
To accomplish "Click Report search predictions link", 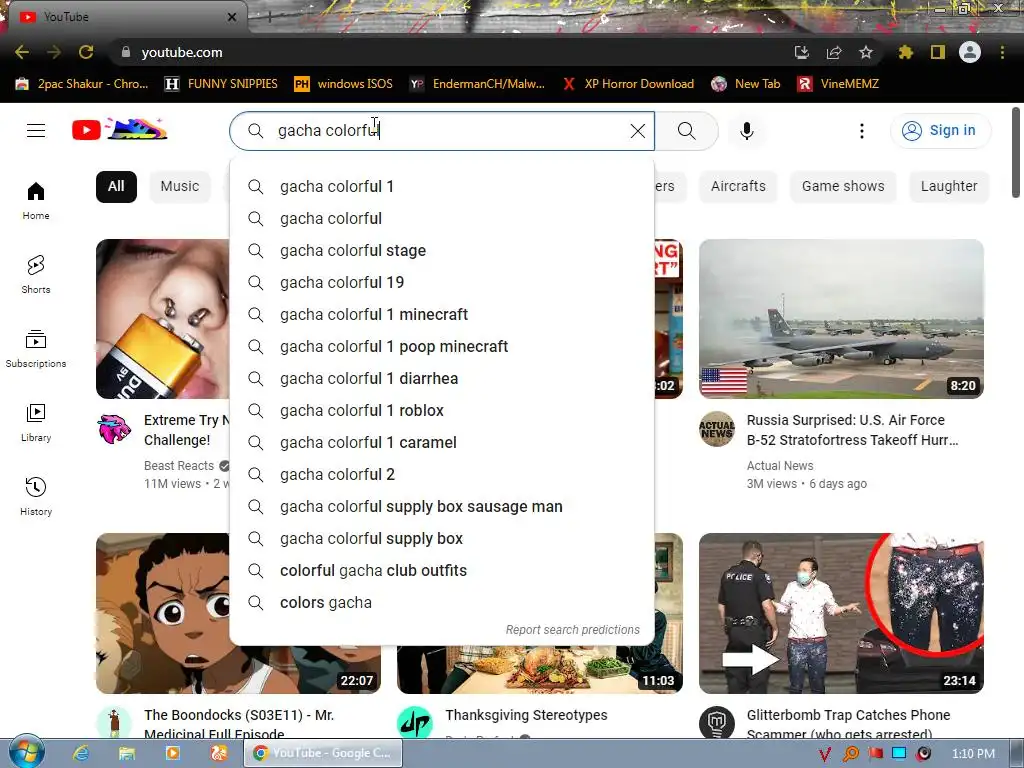I will [573, 630].
